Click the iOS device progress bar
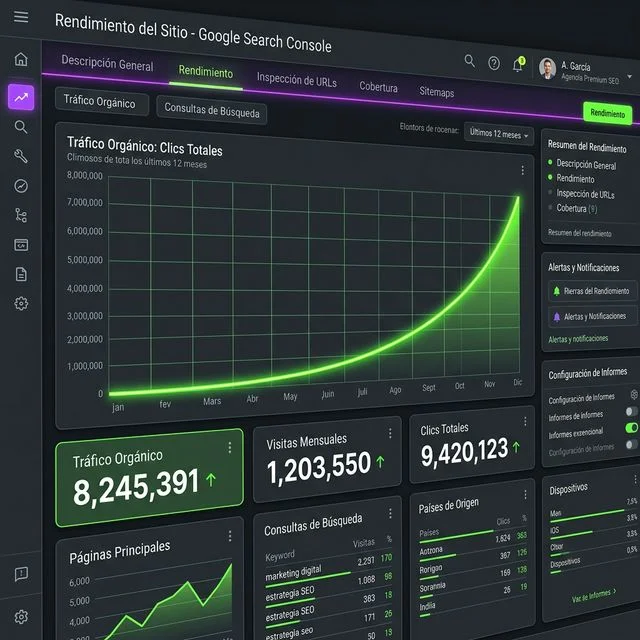Image resolution: width=640 pixels, height=640 pixels. (571, 535)
